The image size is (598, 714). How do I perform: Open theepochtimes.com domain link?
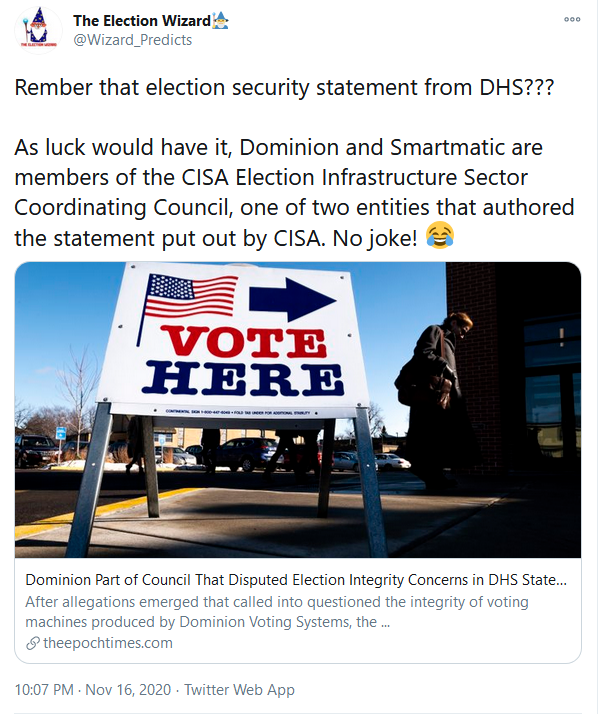107,643
